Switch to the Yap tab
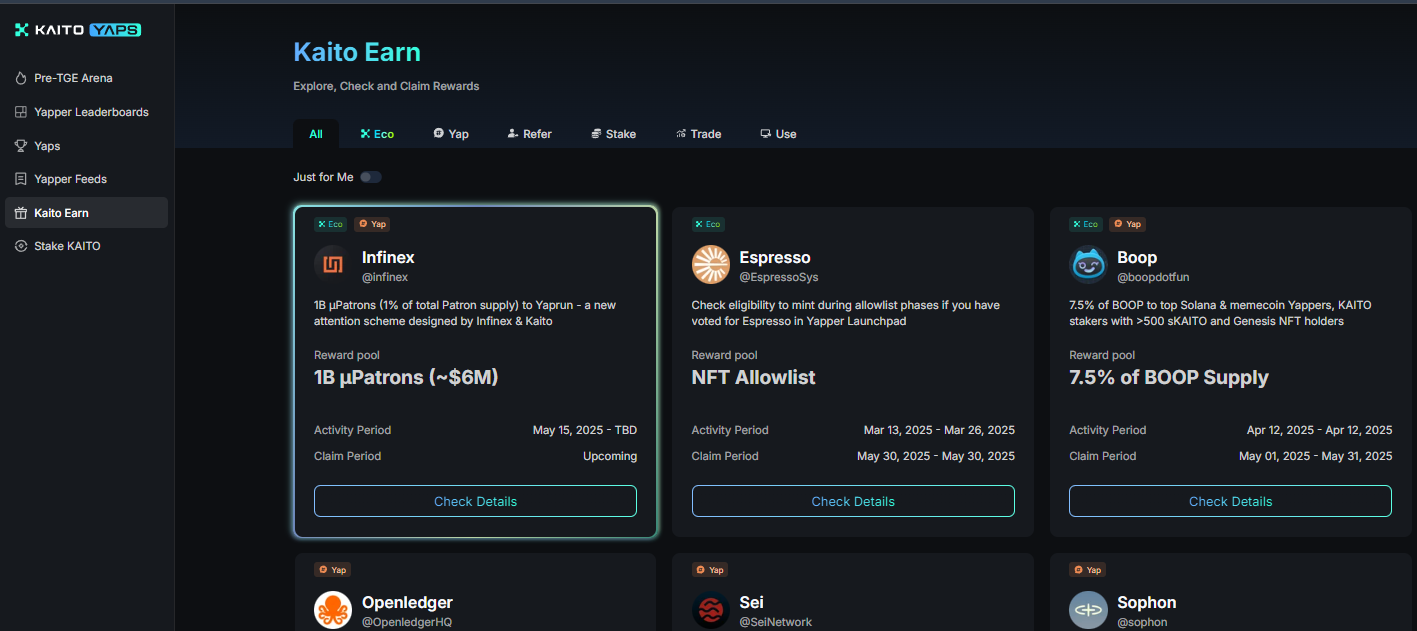The image size is (1417, 631). [451, 134]
